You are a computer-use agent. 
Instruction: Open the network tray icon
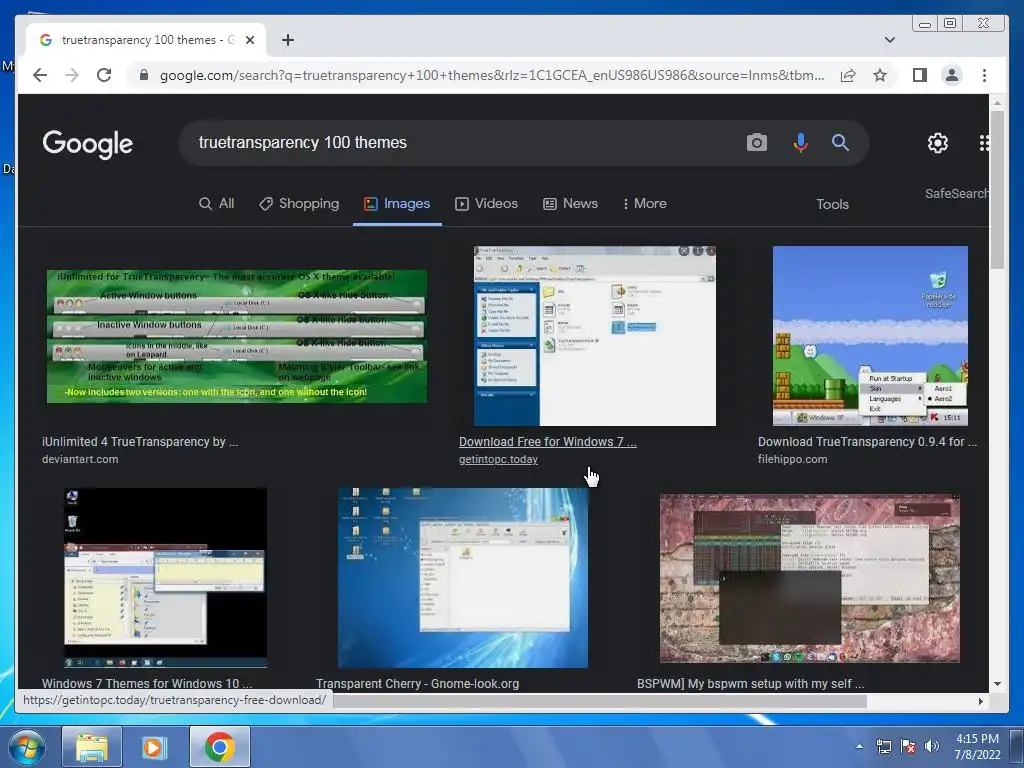(x=884, y=746)
